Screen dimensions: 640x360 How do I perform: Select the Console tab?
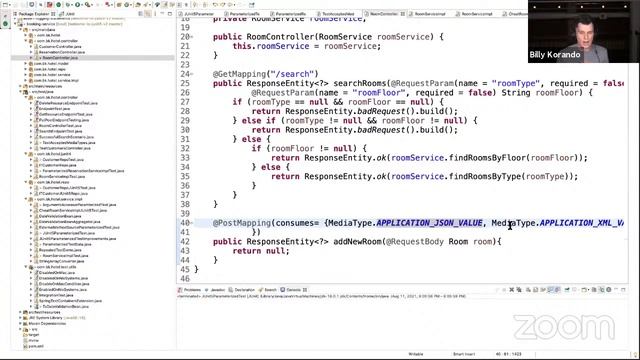click(293, 290)
